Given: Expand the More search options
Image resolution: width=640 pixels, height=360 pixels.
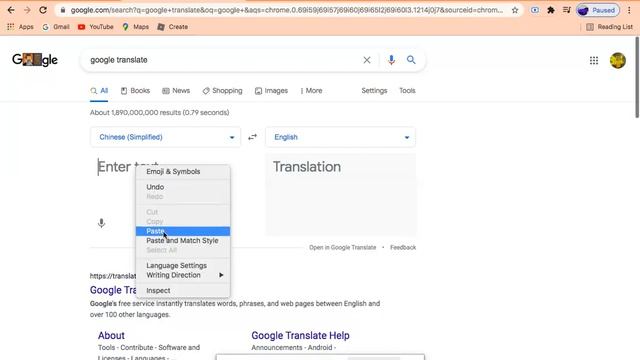Looking at the screenshot, I should click(311, 91).
